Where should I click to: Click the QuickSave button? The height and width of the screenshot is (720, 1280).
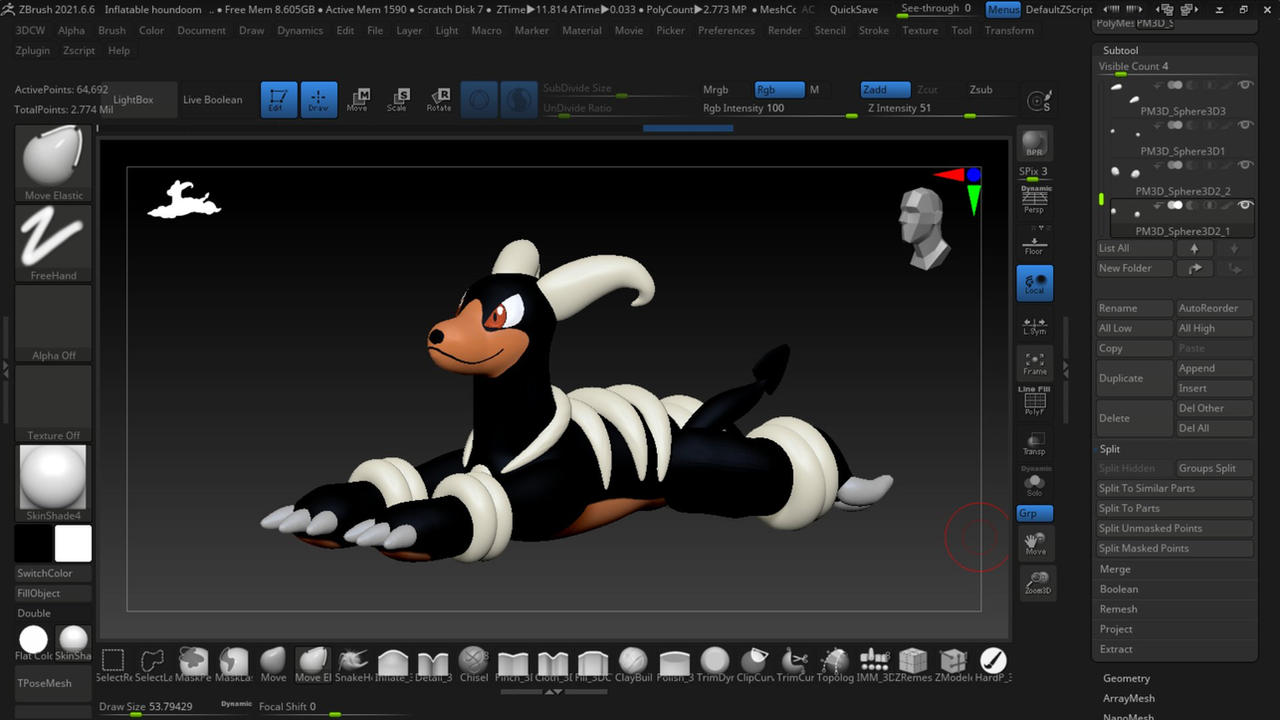(854, 10)
